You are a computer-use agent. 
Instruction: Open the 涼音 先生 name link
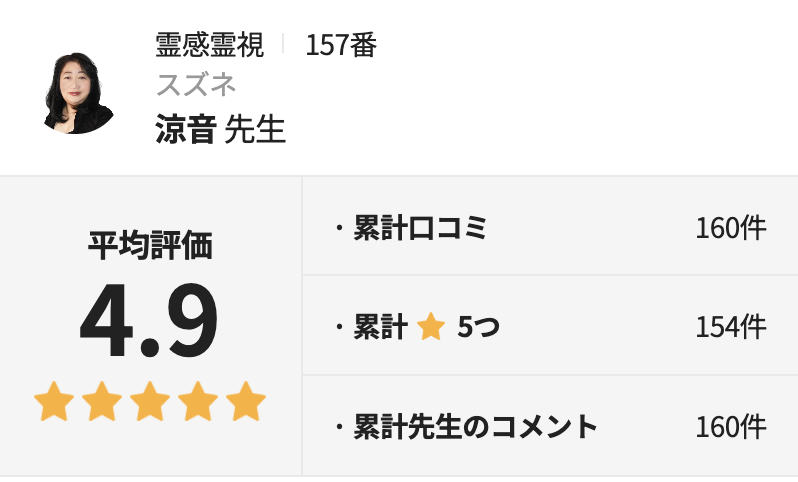coord(221,129)
